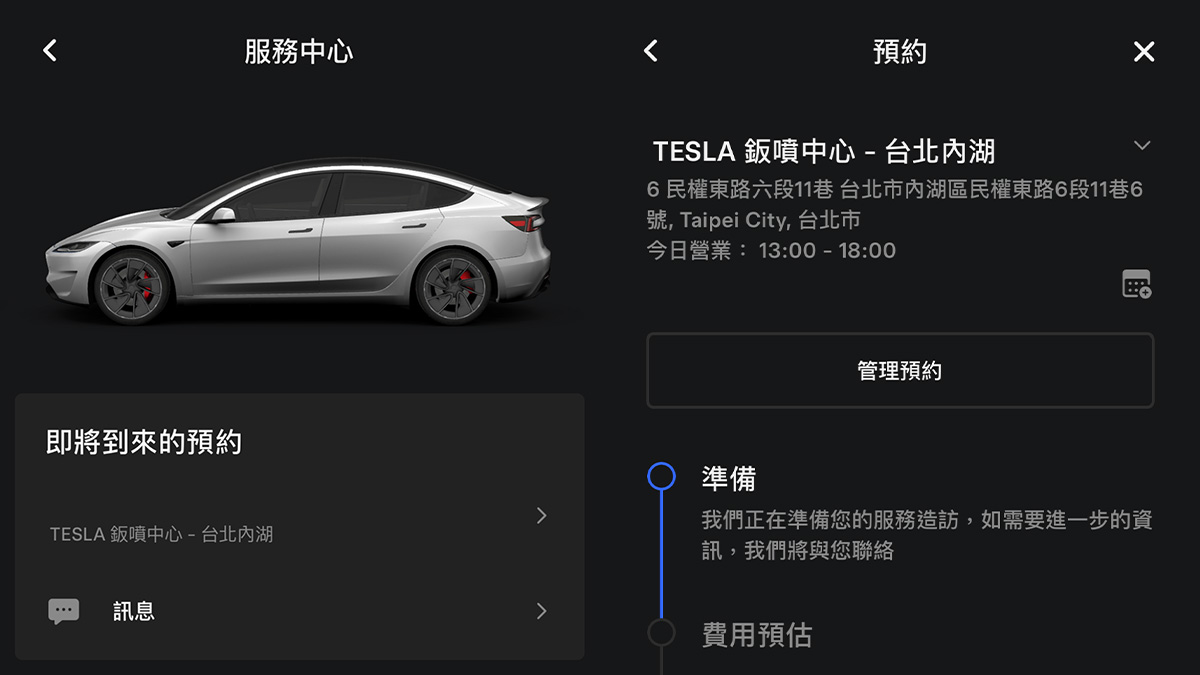Viewport: 1200px width, 675px height.
Task: Tap the silver Tesla car image
Action: point(298,242)
